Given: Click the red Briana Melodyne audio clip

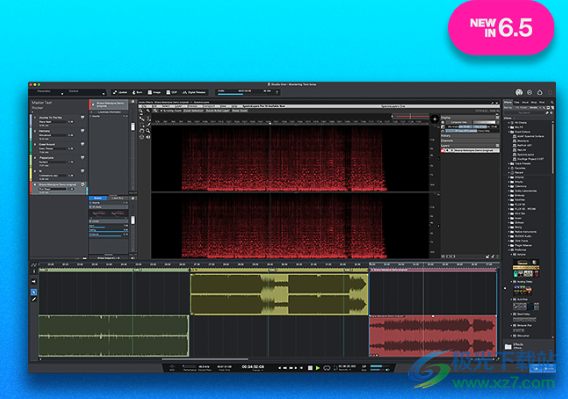Looking at the screenshot, I should (x=433, y=336).
